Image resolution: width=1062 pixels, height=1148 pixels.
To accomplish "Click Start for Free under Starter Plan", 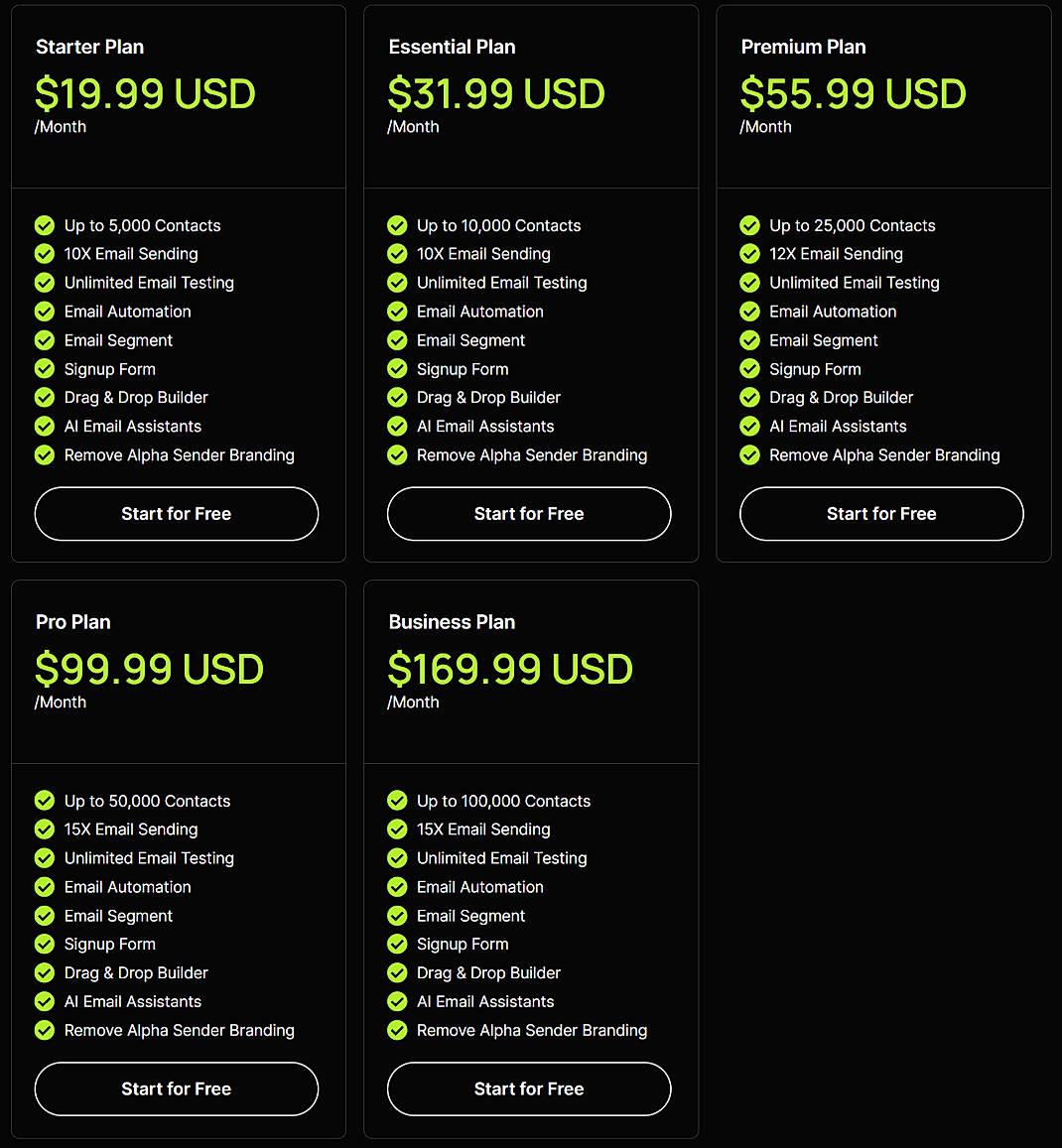I will pos(176,514).
